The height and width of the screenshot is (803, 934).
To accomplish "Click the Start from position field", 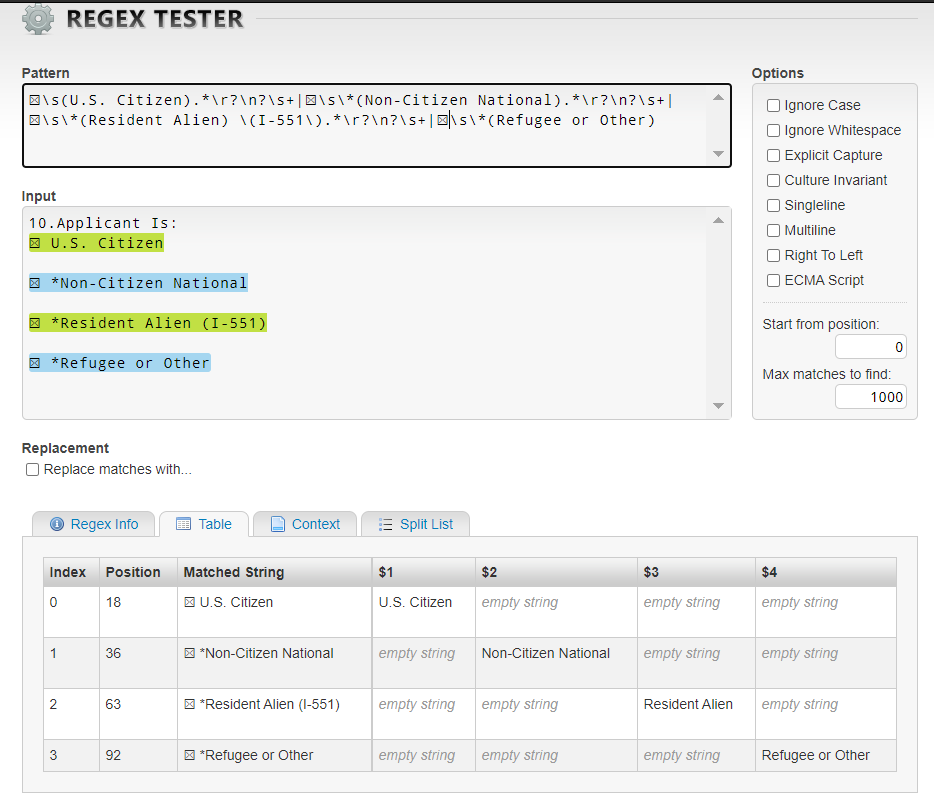I will (x=871, y=347).
